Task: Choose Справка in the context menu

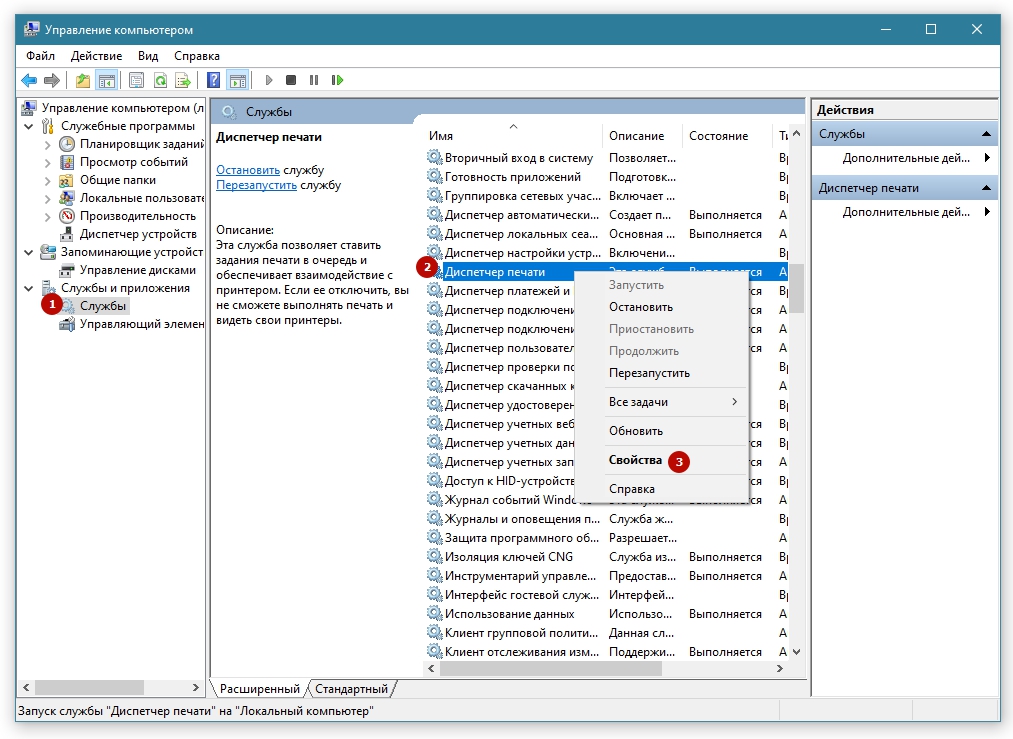Action: [x=662, y=489]
